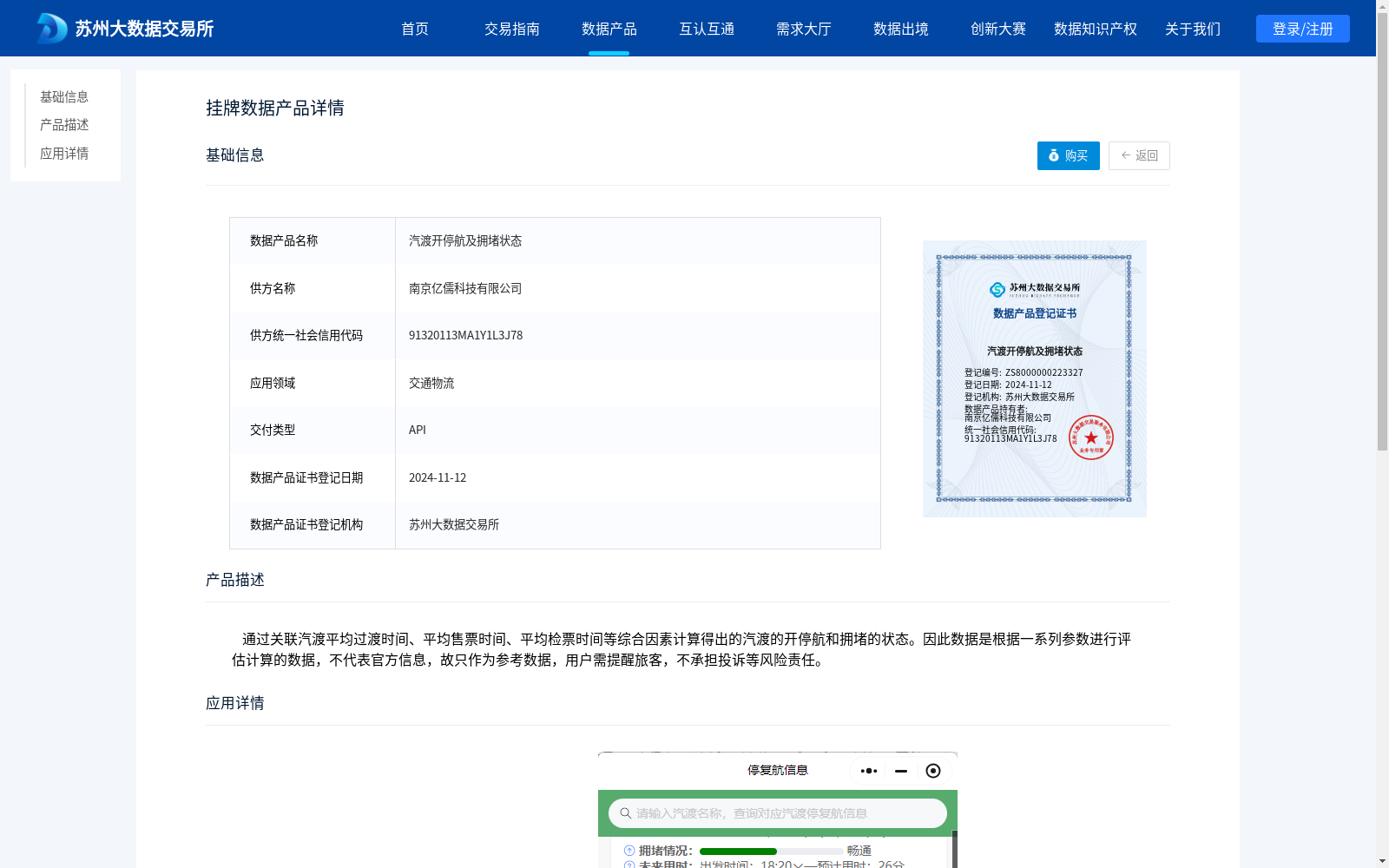This screenshot has height=868, width=1389.
Task: Click the 苏州大数据交易所 registrar table value
Action: [x=454, y=524]
